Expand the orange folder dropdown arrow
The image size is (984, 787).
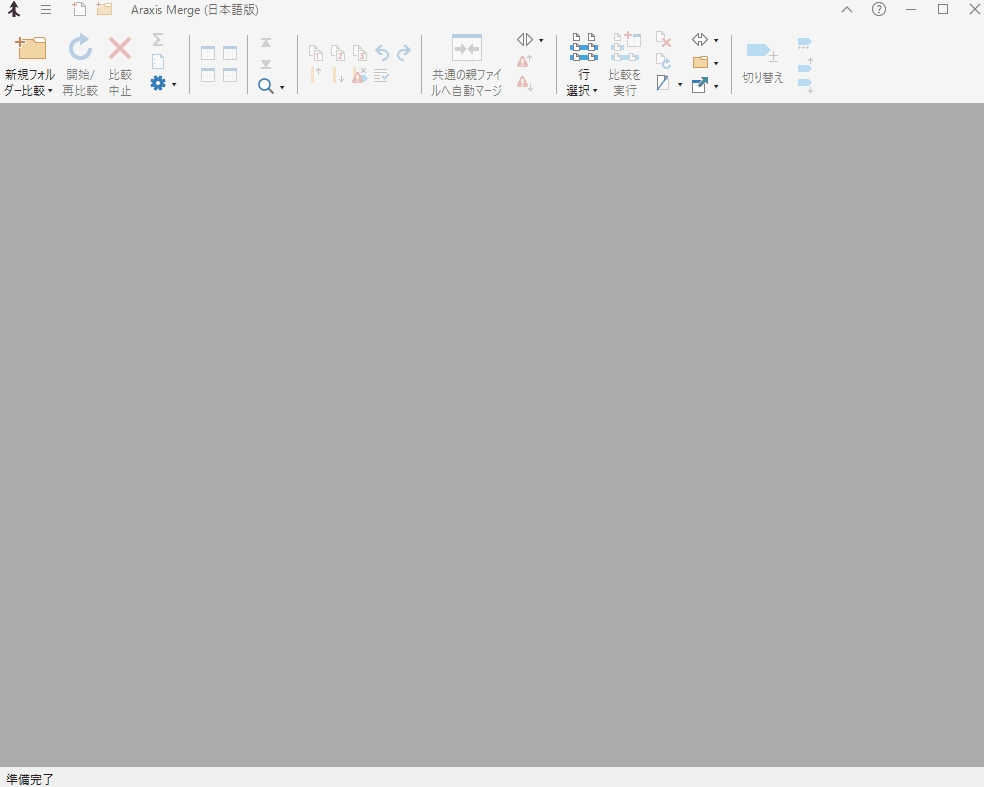tap(716, 63)
